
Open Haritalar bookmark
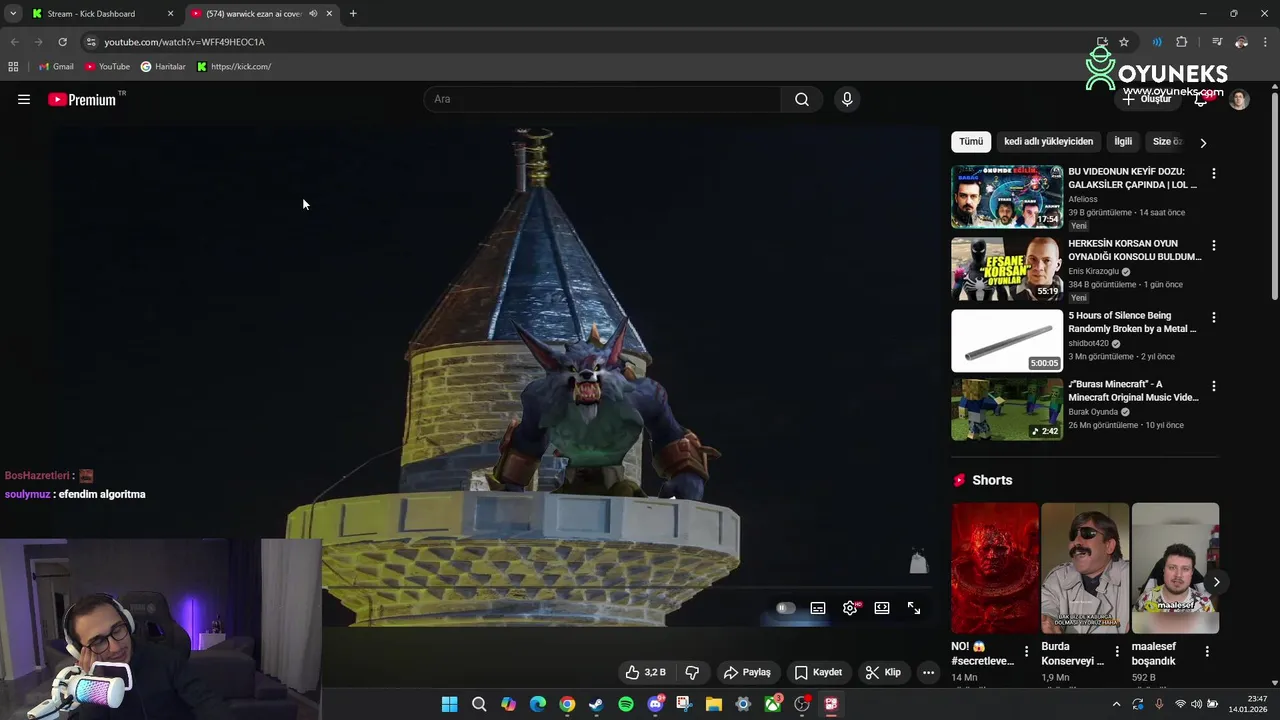[163, 67]
